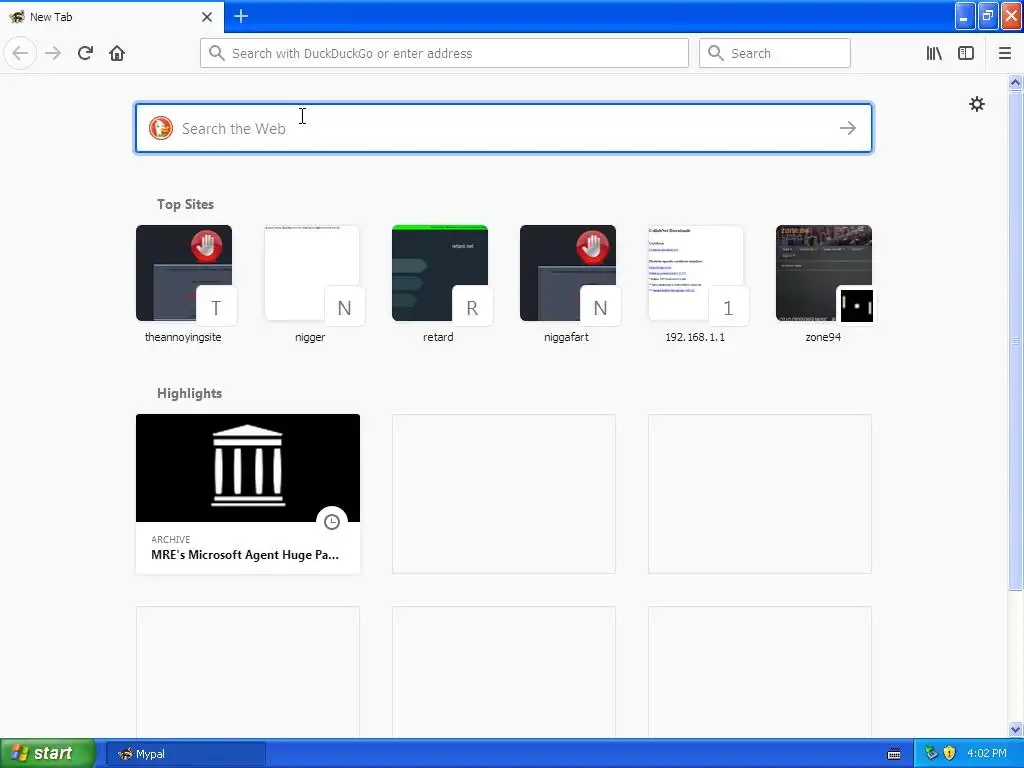
Task: Click the security shield tray icon
Action: coord(950,753)
